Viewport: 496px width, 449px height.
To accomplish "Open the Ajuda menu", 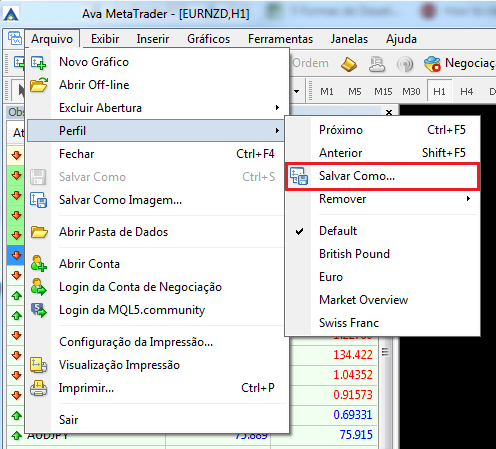I will pyautogui.click(x=401, y=39).
